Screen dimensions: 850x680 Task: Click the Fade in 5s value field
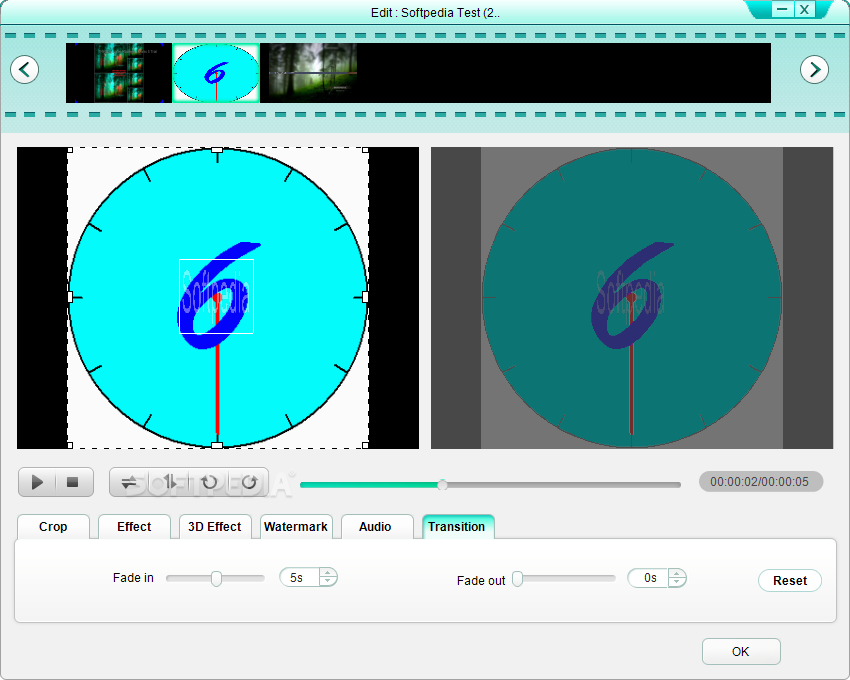(x=300, y=578)
